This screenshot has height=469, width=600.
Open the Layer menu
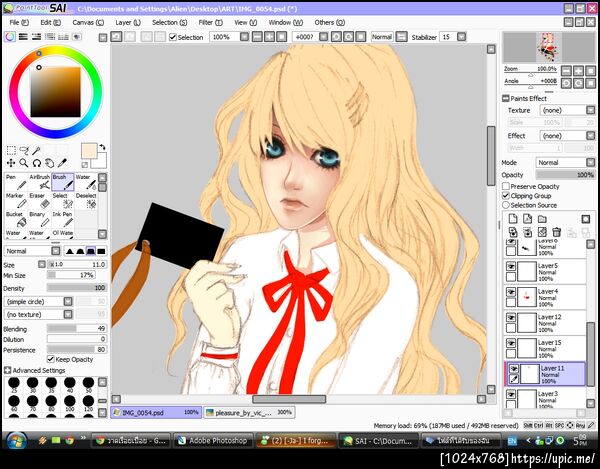pyautogui.click(x=128, y=23)
